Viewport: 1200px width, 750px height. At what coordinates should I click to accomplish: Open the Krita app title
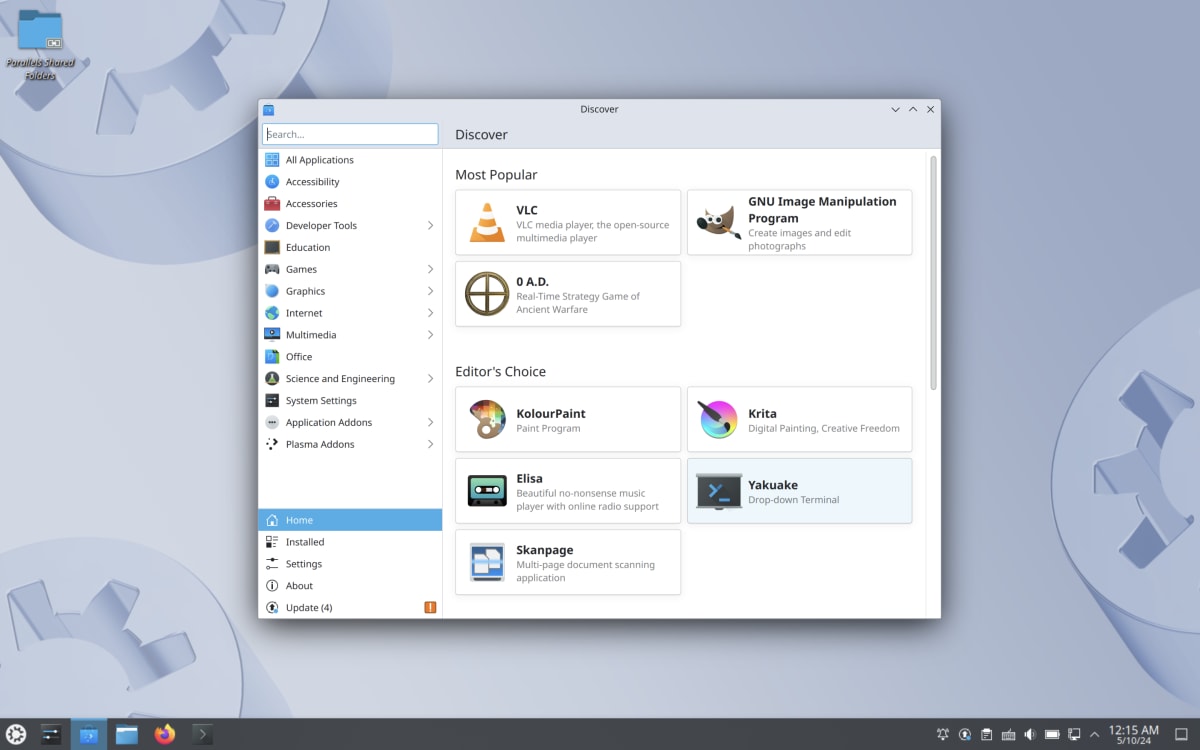point(762,414)
